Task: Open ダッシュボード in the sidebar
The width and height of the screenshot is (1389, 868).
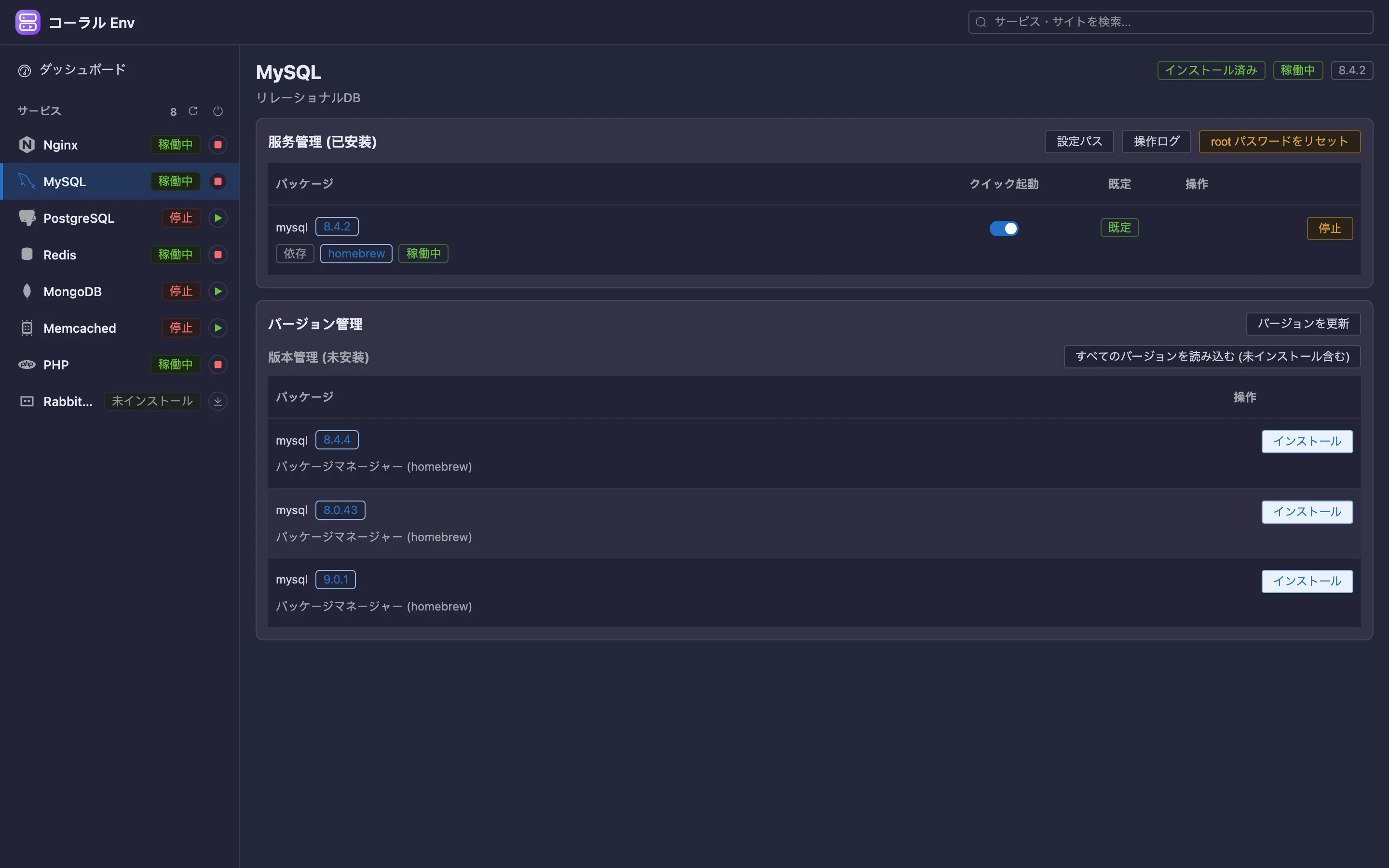Action: 120,70
